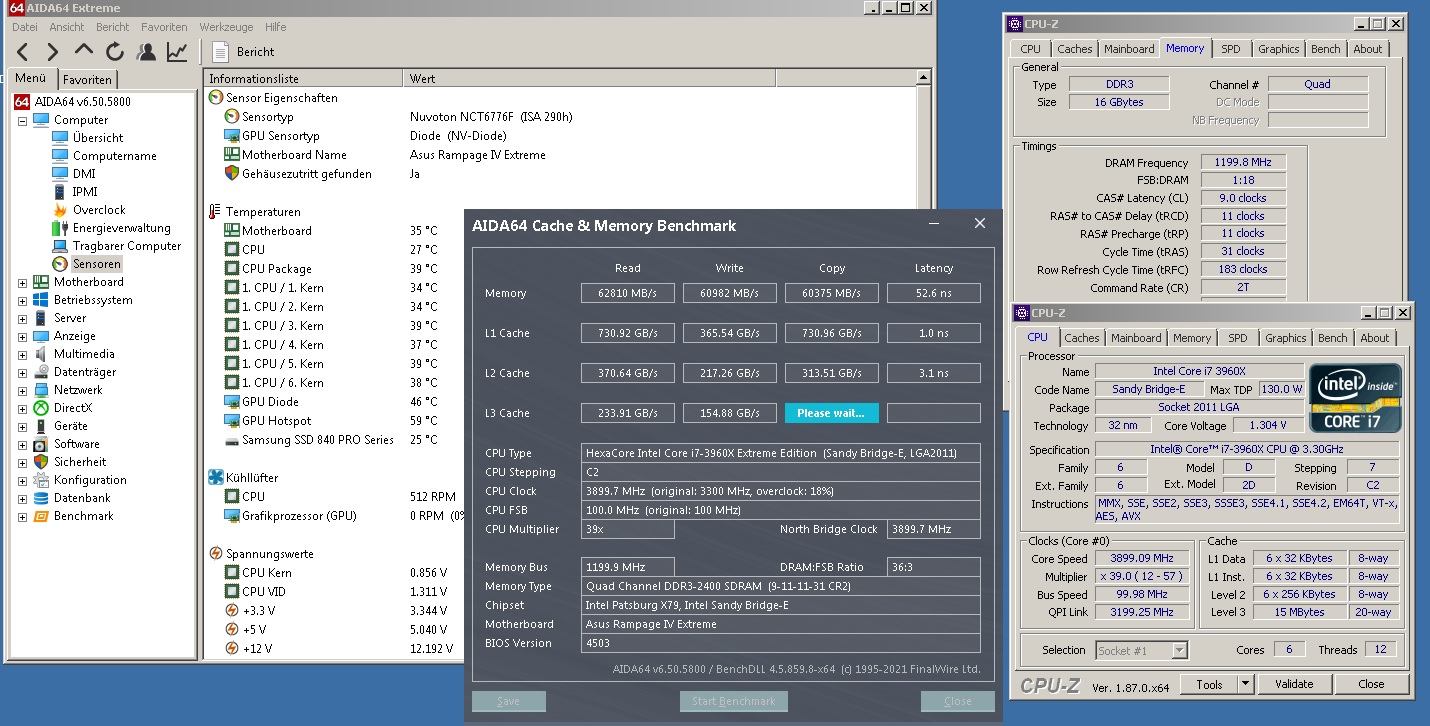
Task: Open the Hilfe menu
Action: point(276,27)
